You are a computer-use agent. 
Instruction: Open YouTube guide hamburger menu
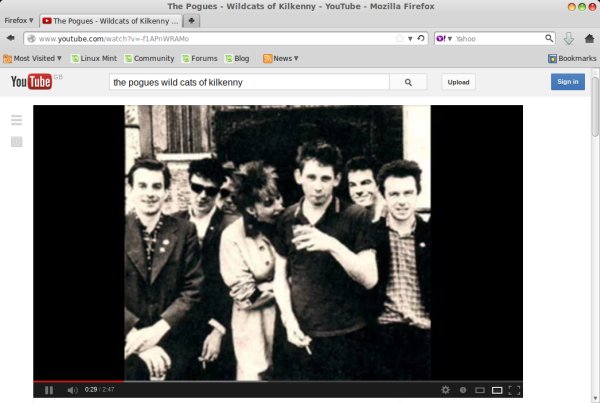coord(16,120)
